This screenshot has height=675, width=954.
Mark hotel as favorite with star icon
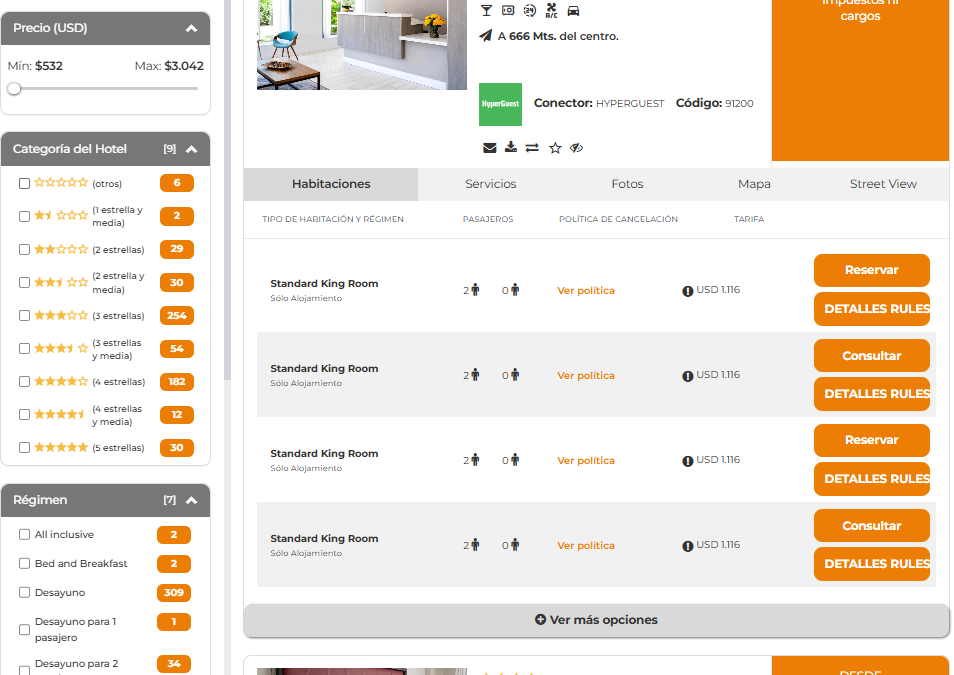point(555,148)
